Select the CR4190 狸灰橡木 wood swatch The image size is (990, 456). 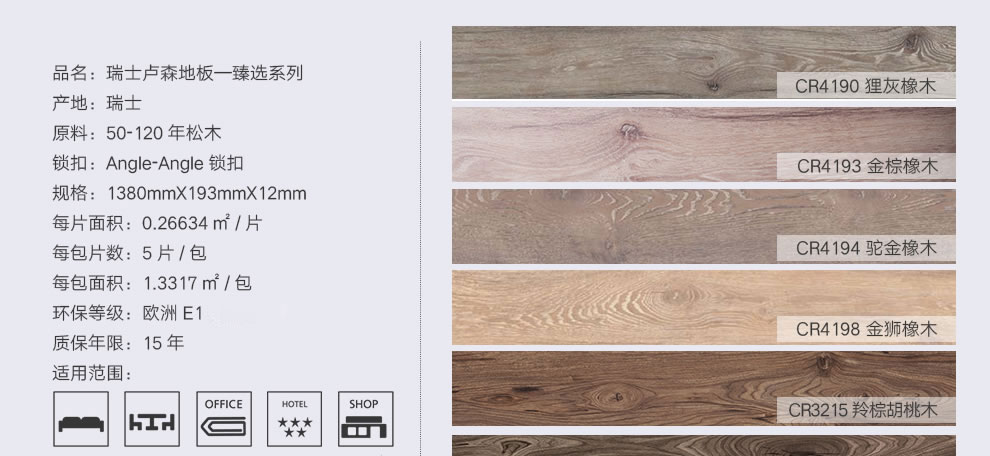coord(703,62)
